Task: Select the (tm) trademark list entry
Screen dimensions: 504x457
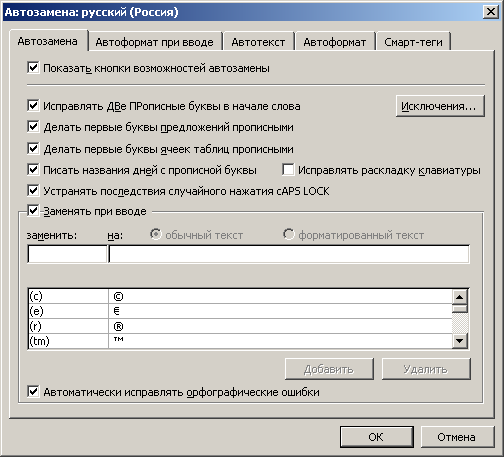Action: [240, 341]
